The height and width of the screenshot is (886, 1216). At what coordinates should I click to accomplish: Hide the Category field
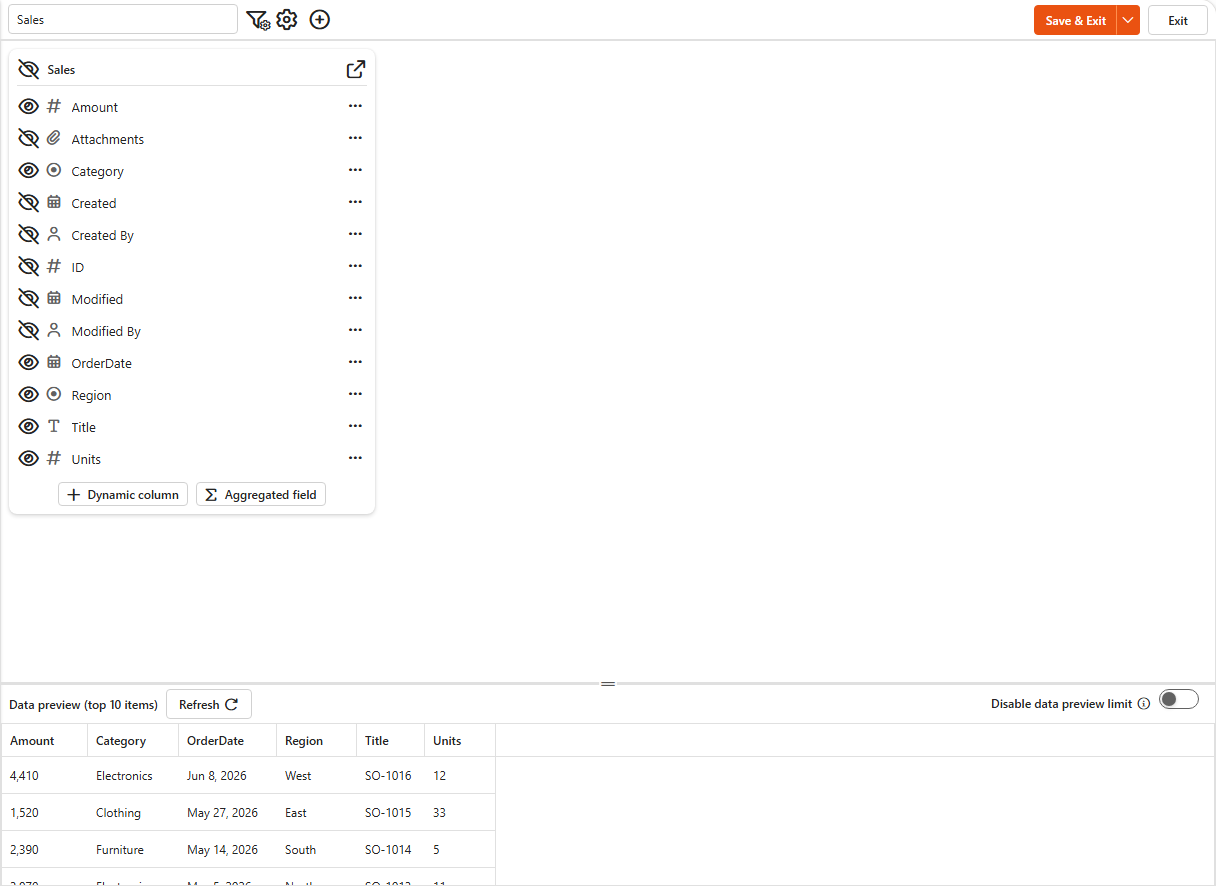point(29,170)
